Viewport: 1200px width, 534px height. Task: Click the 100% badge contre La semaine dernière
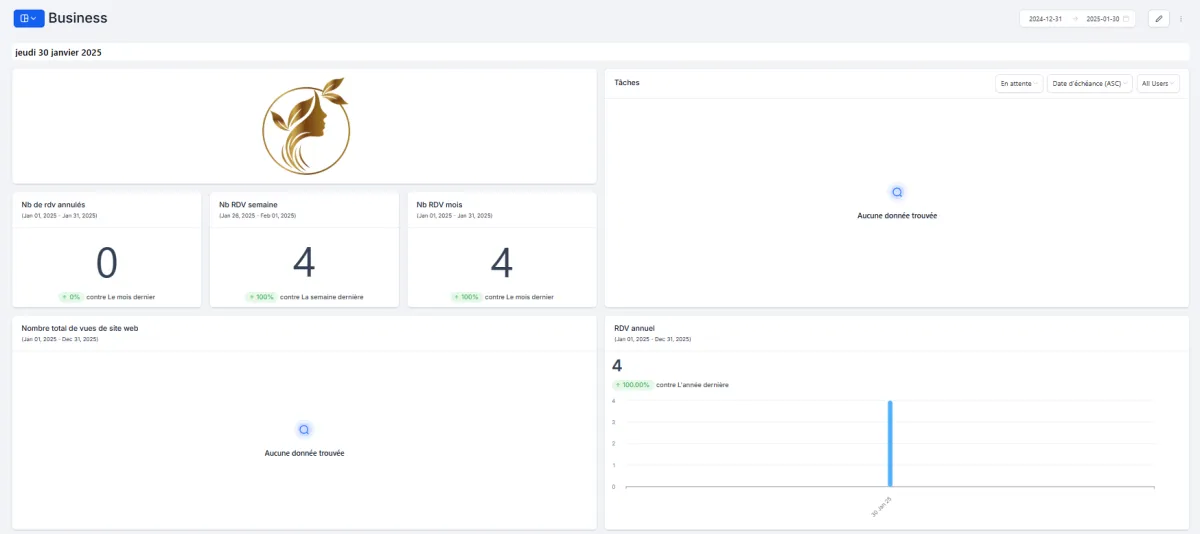(x=261, y=297)
